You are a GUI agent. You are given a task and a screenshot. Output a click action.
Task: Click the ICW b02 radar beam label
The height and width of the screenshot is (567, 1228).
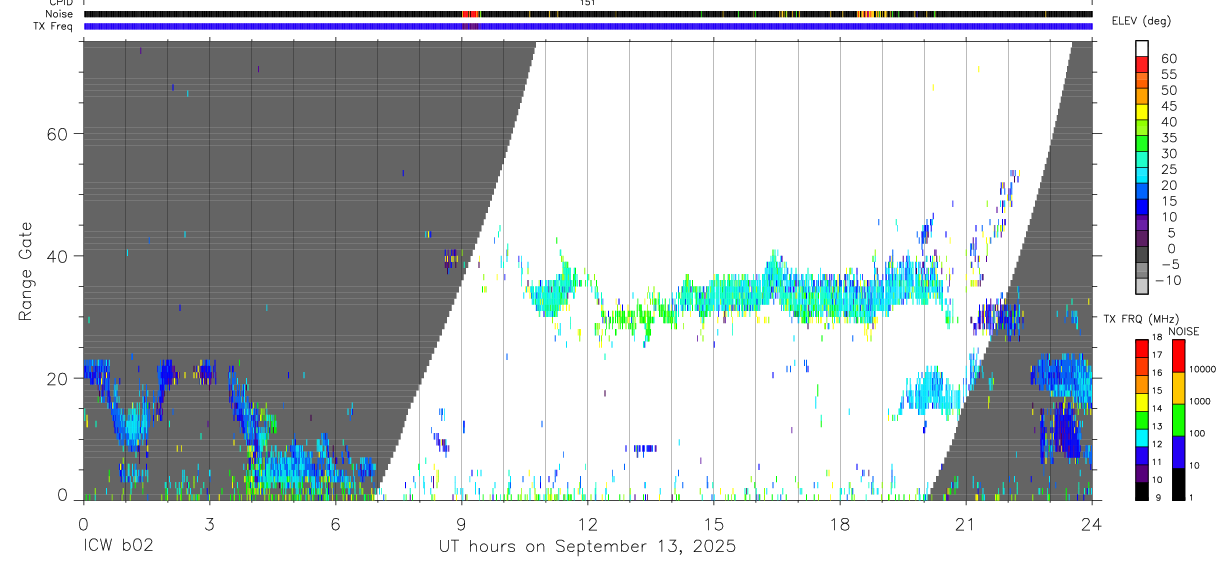coord(118,547)
